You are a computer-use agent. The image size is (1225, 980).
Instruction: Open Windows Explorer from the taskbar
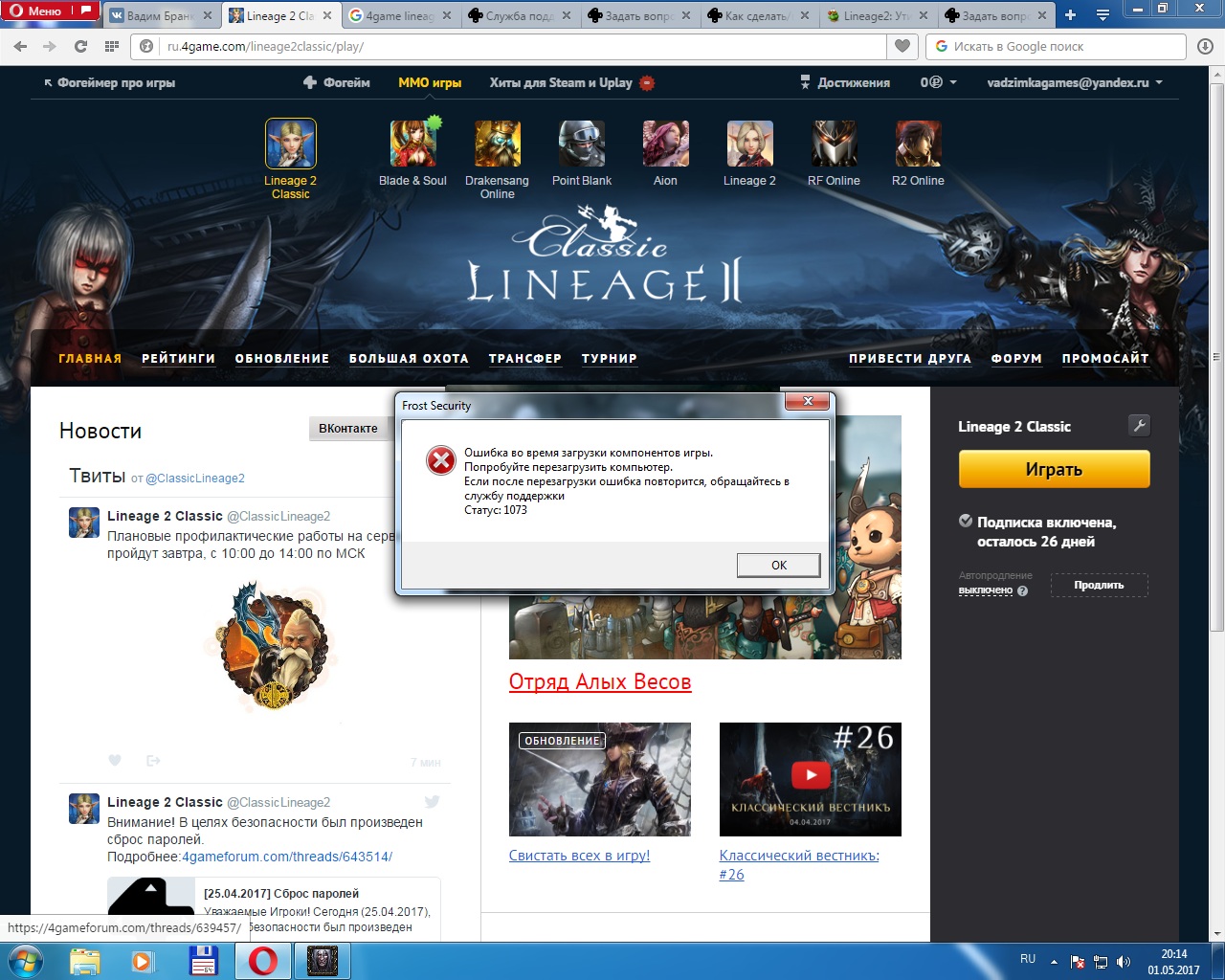pyautogui.click(x=84, y=961)
